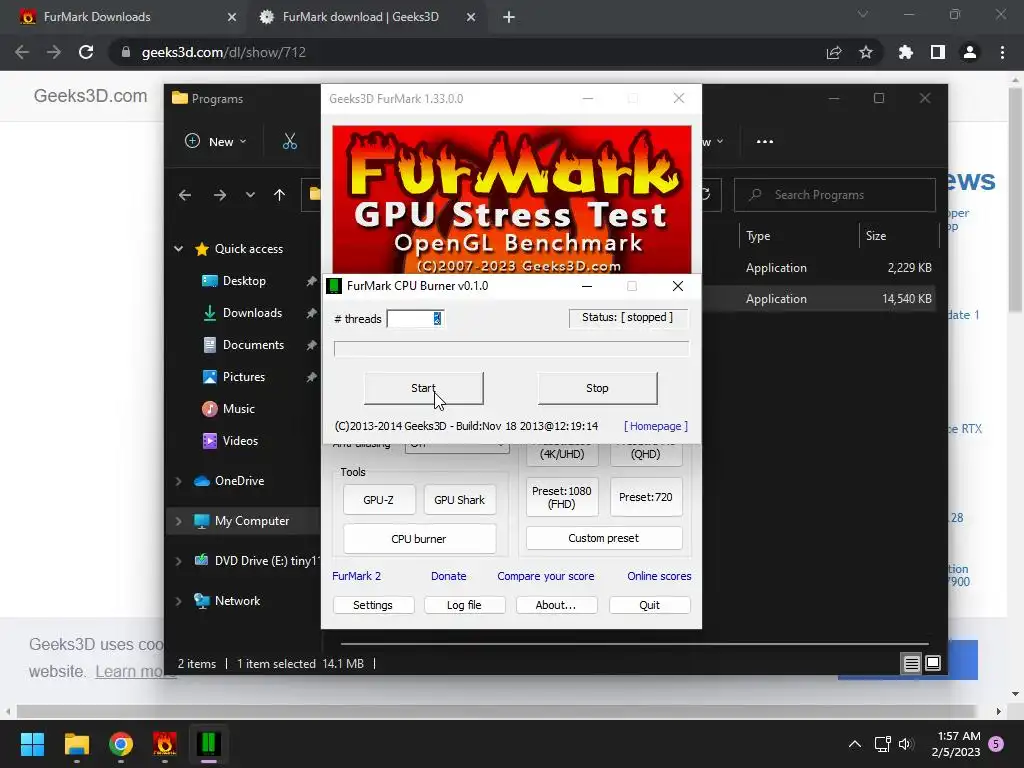The width and height of the screenshot is (1024, 768).
Task: Open Chrome extensions puzzle icon
Action: coord(906,52)
